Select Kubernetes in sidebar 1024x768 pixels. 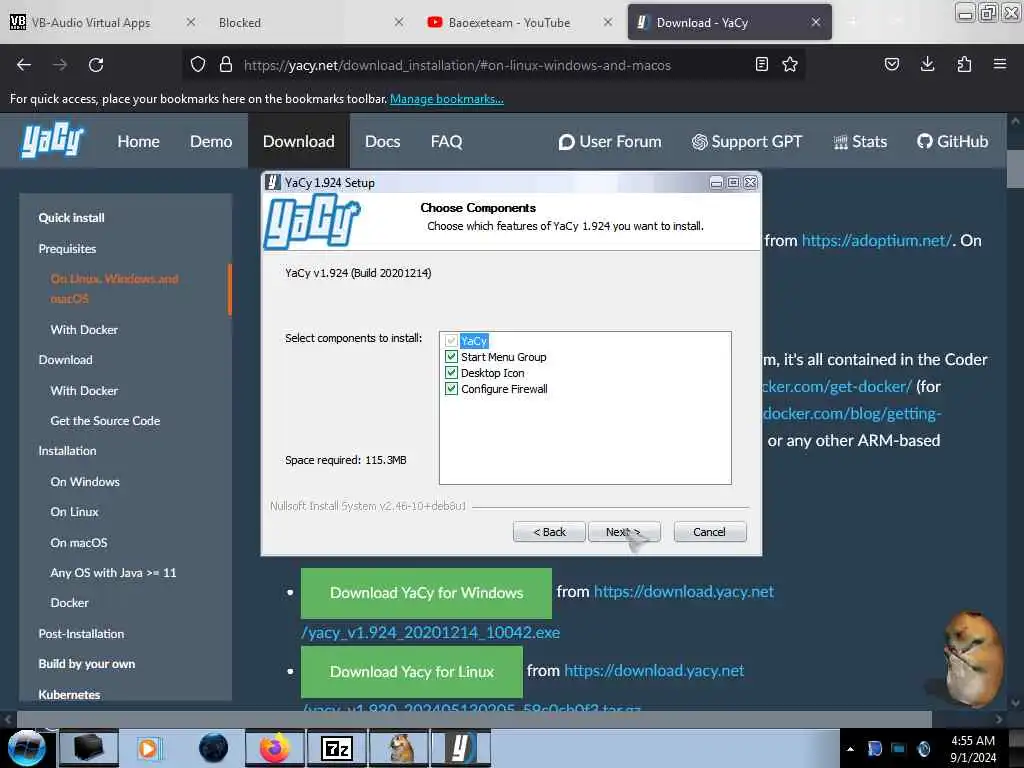pyautogui.click(x=69, y=694)
